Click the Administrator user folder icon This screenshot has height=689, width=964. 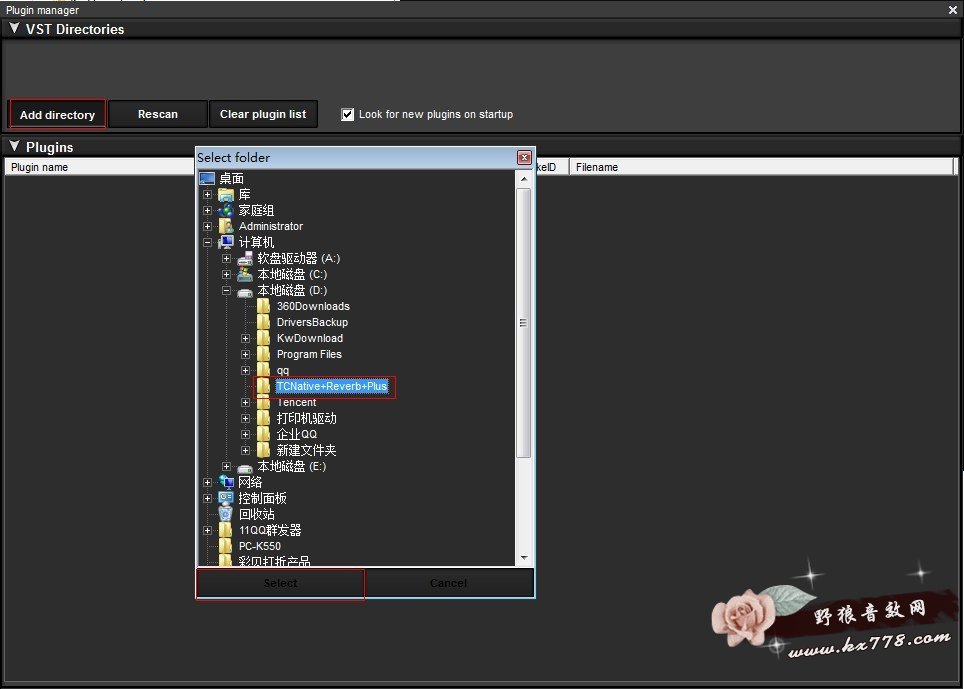click(226, 226)
